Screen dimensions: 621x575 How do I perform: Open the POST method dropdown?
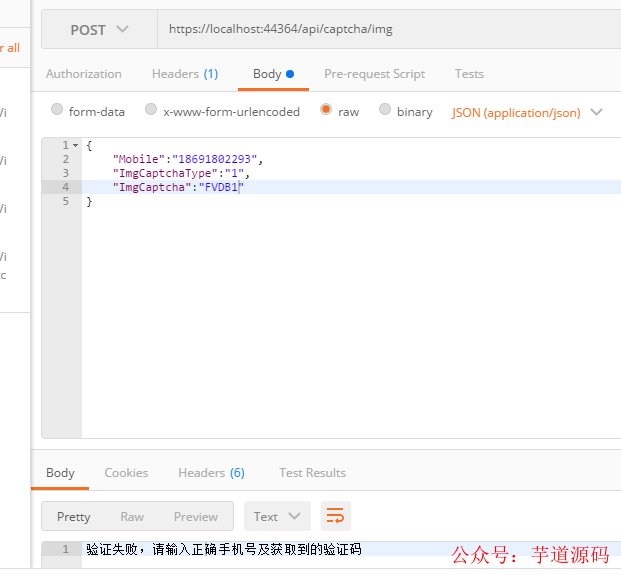(x=99, y=30)
